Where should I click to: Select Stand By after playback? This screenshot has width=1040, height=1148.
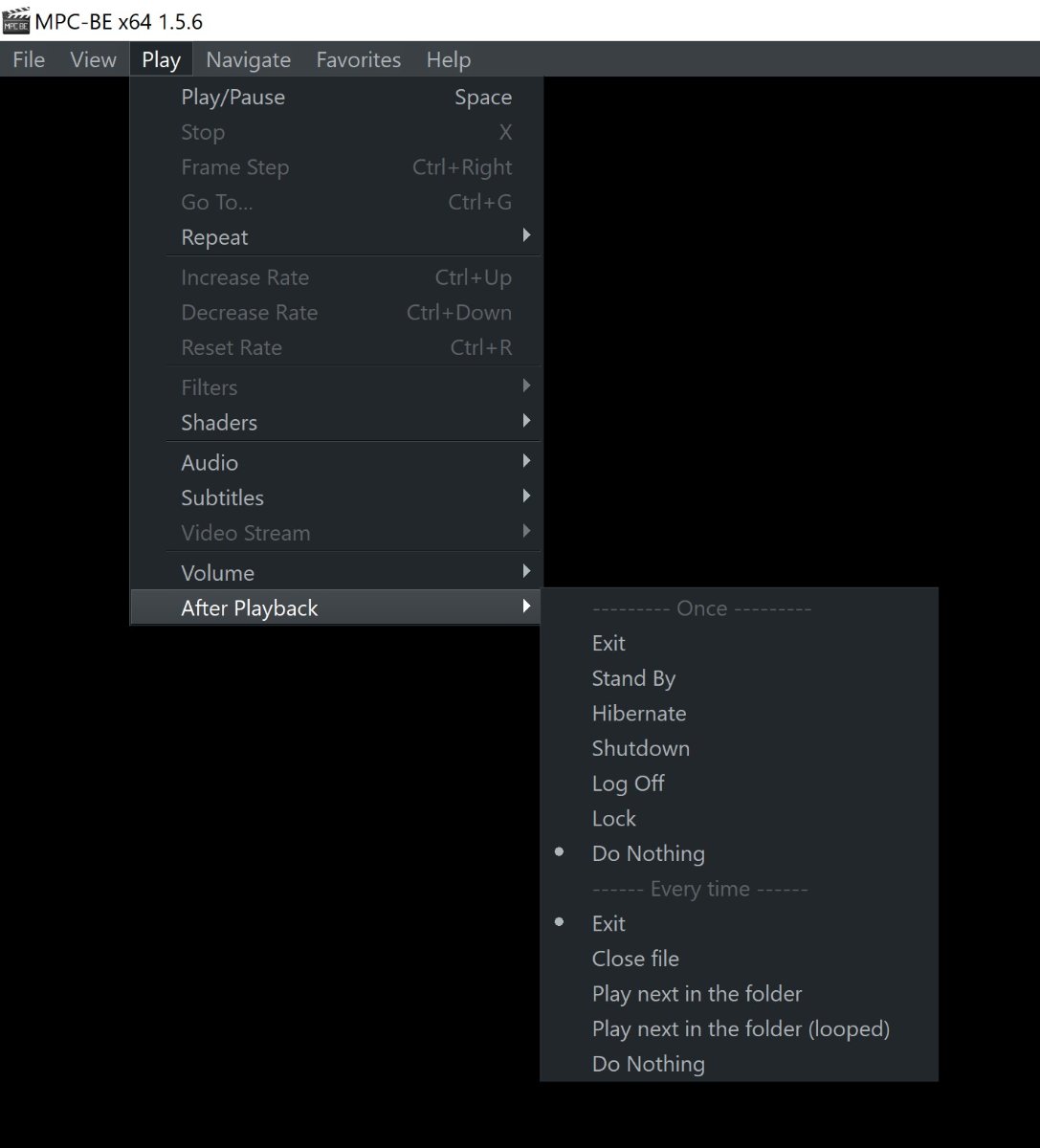[633, 677]
